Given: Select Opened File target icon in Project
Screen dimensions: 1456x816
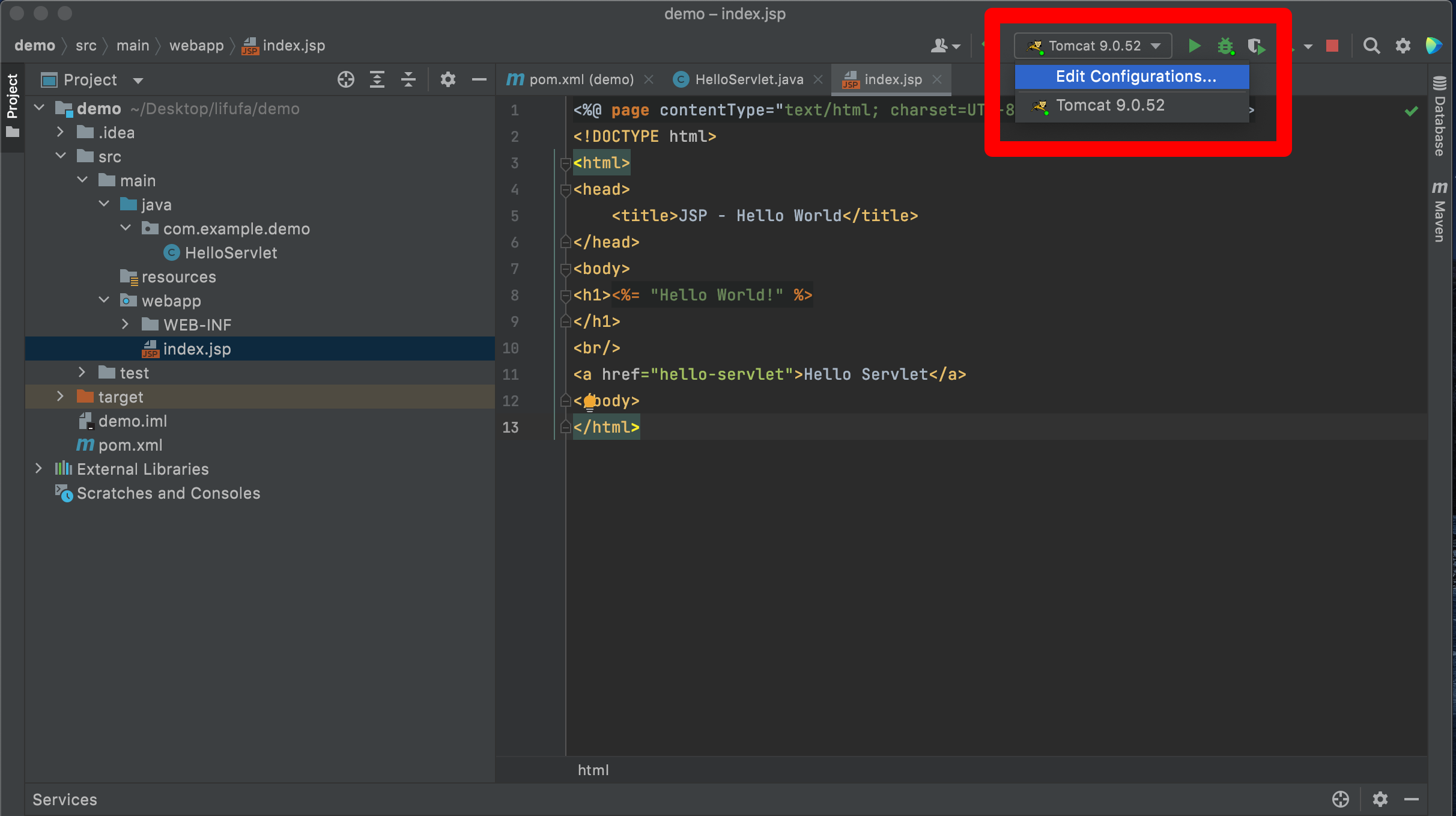Looking at the screenshot, I should point(345,79).
